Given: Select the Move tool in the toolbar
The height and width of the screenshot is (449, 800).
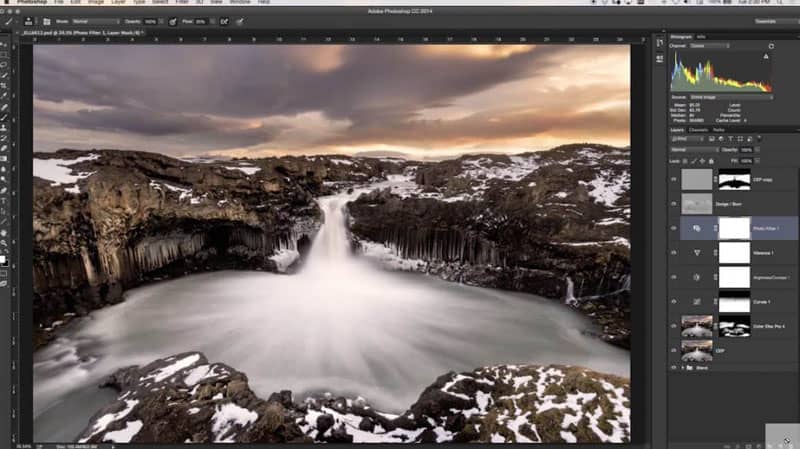Looking at the screenshot, I should [5, 44].
